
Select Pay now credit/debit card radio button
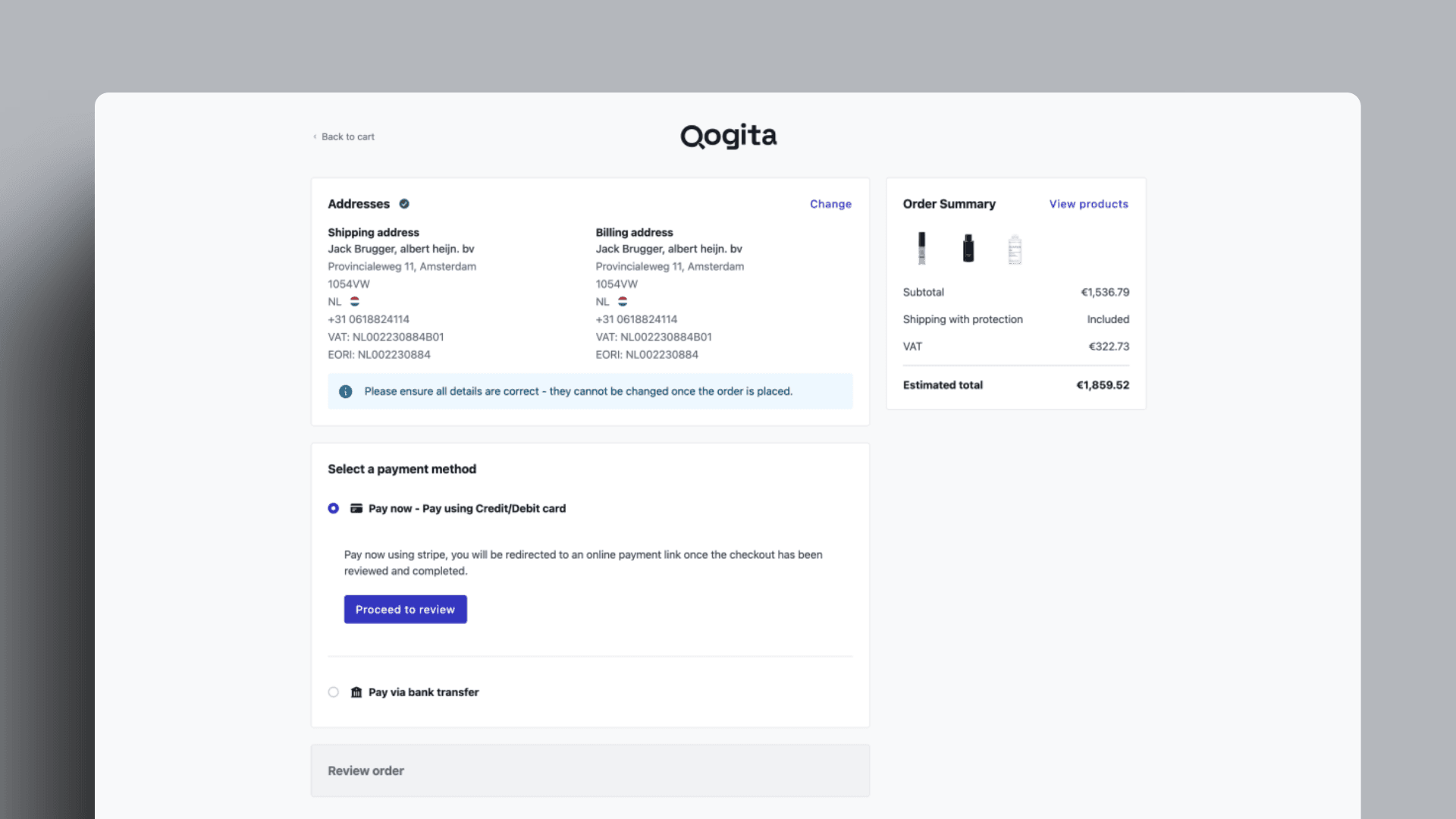(334, 508)
